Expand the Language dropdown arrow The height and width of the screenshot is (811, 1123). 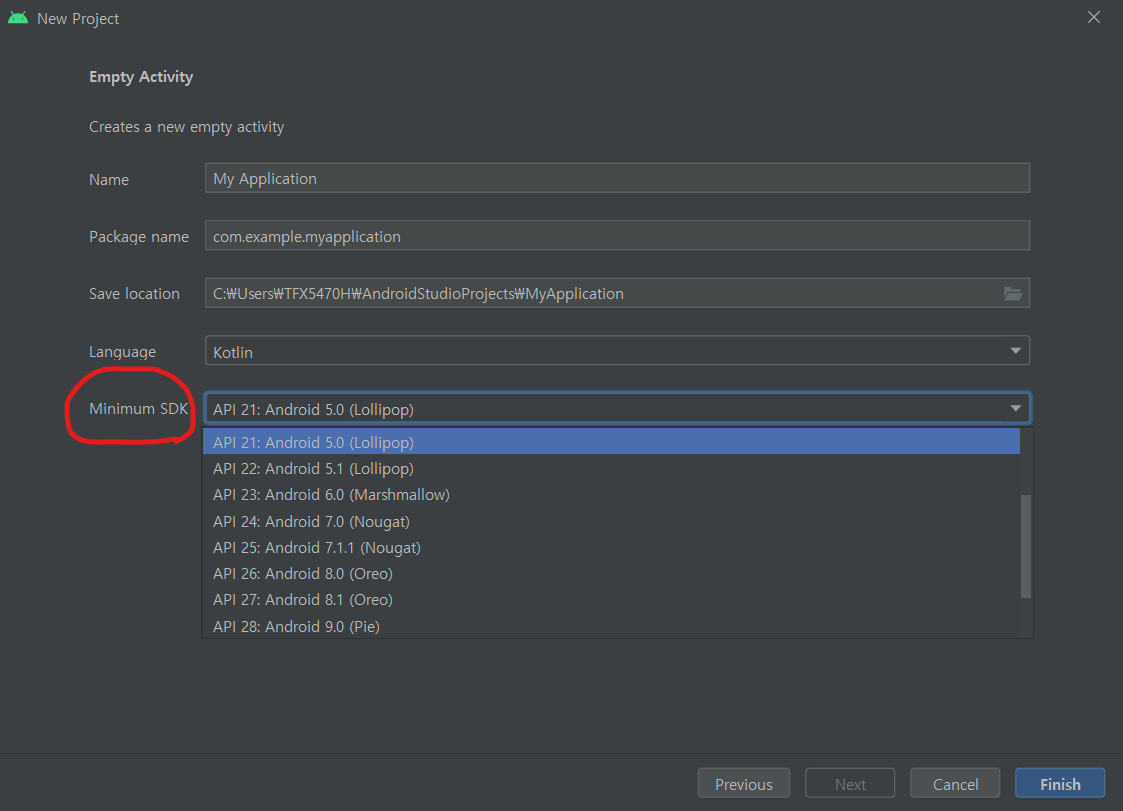click(x=1015, y=351)
